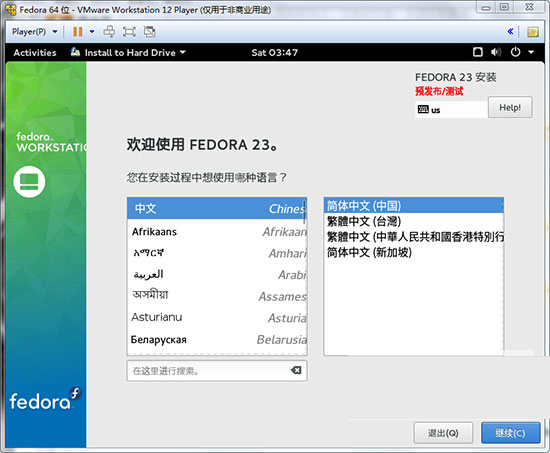The image size is (550, 453).
Task: Click the clock Sat 03:47
Action: (x=274, y=53)
